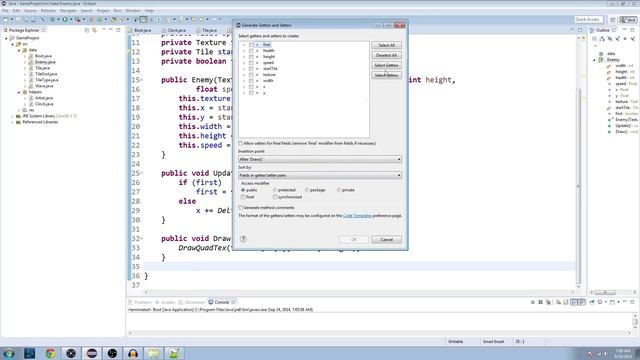Image resolution: width=640 pixels, height=360 pixels.
Task: Open the help icon in the dialog
Action: [x=243, y=239]
